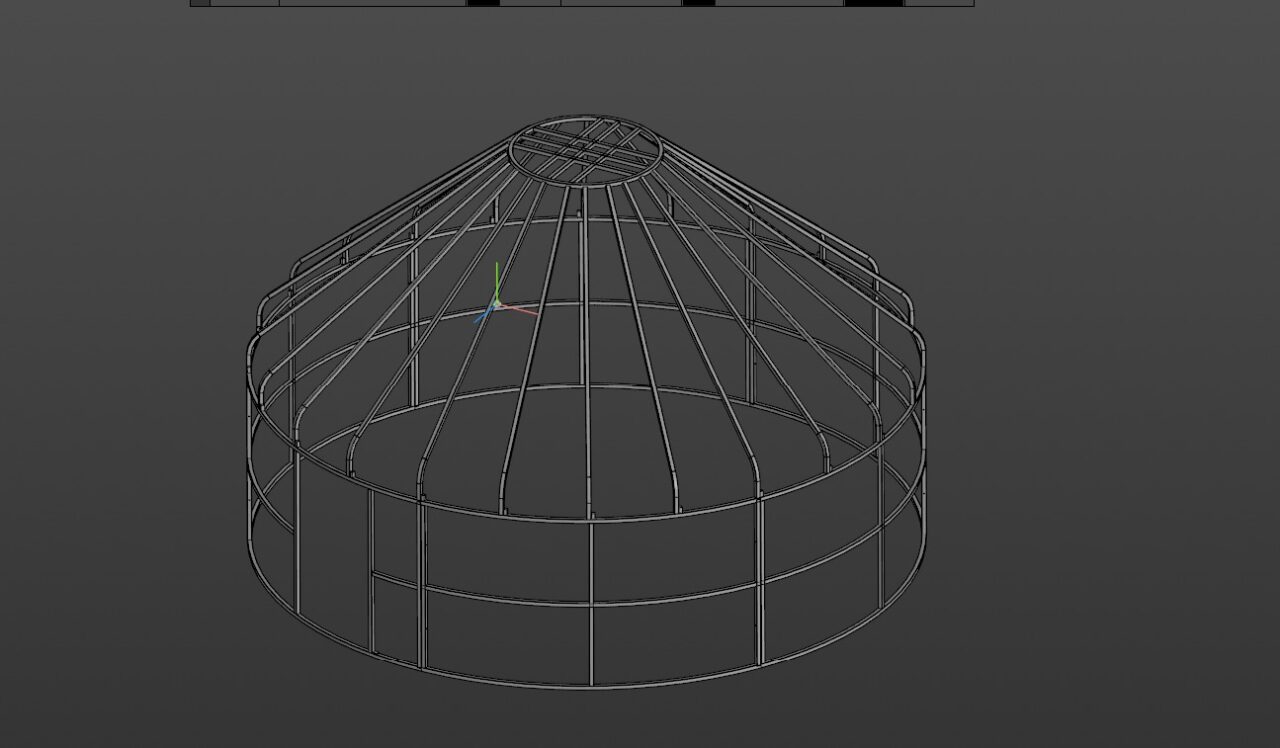Click the leftmost black block in top strip
The height and width of the screenshot is (748, 1280).
coord(200,3)
